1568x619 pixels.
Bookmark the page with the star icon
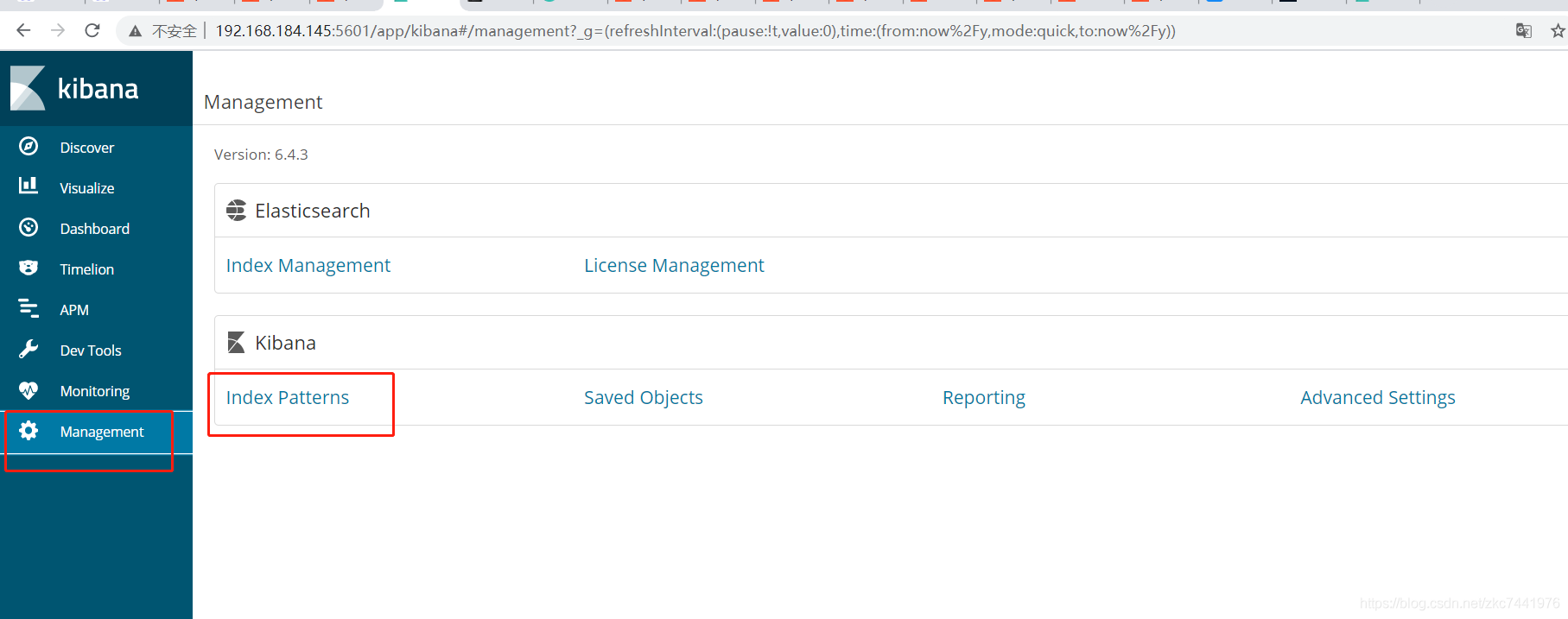[x=1558, y=31]
